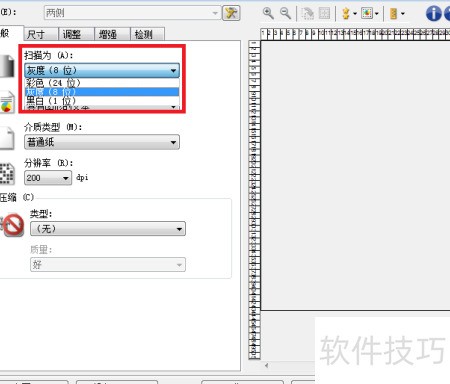Switch to the 尺寸 tab

[41, 34]
